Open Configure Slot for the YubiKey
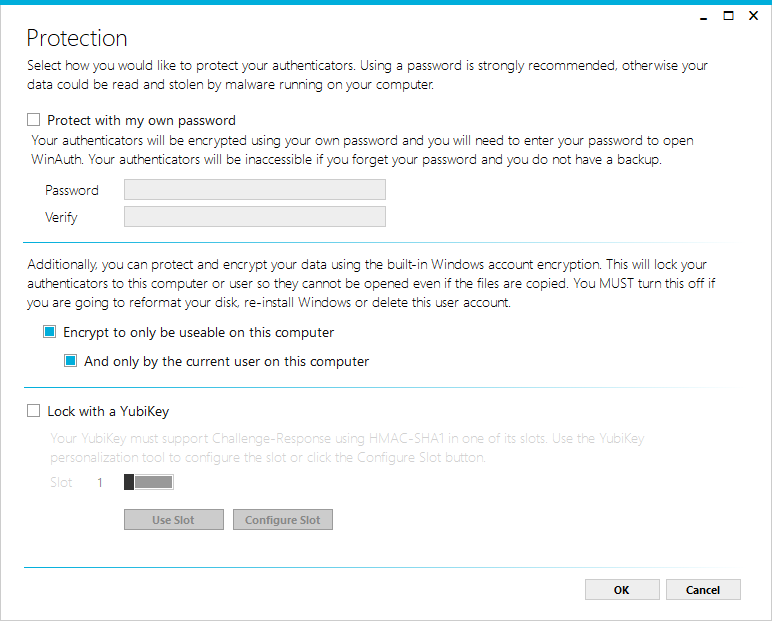Image resolution: width=772 pixels, height=621 pixels. coord(283,520)
